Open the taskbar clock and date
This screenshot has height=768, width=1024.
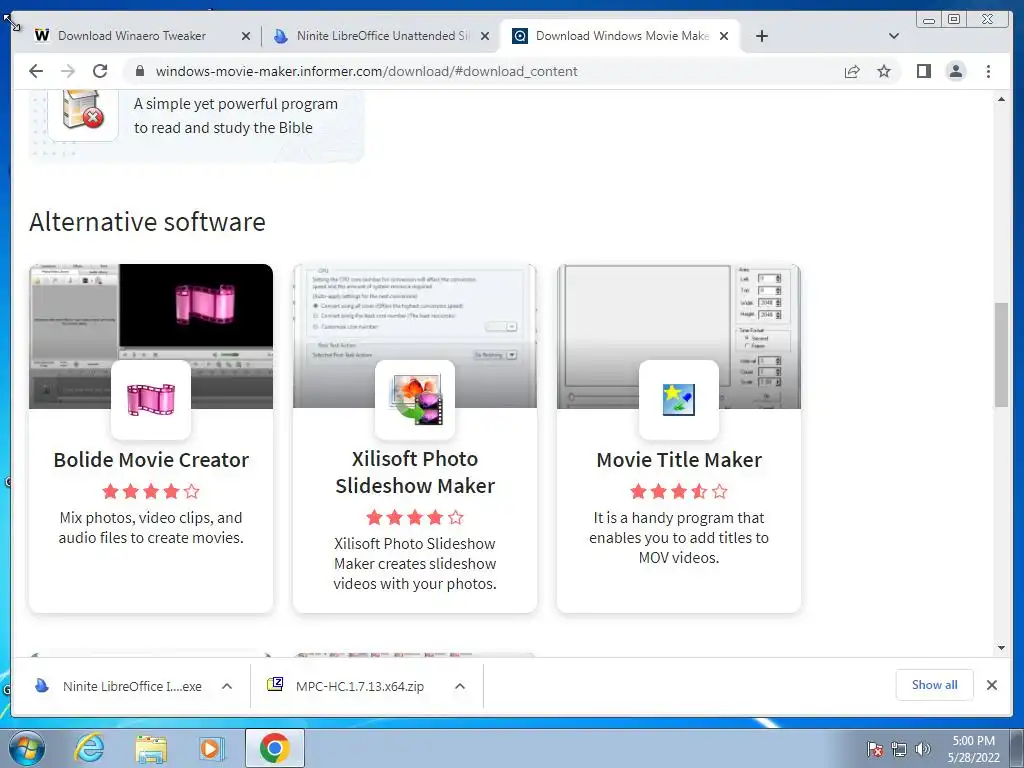coord(974,749)
